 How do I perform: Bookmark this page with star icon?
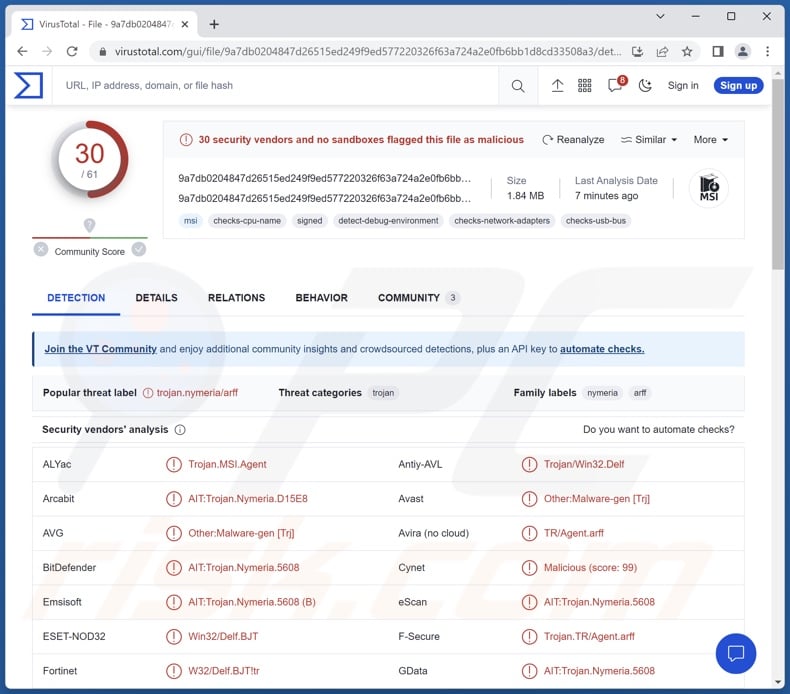[x=687, y=51]
